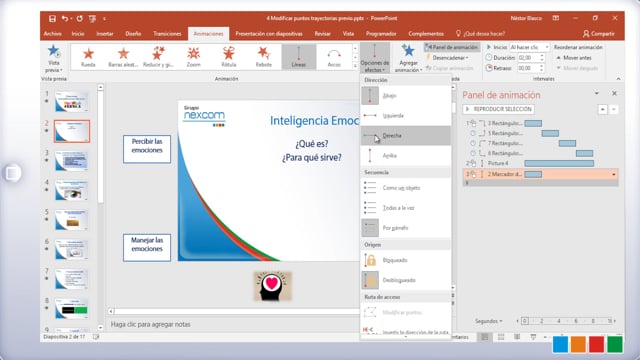
Task: Open animation panel options arrow
Action: tap(597, 93)
